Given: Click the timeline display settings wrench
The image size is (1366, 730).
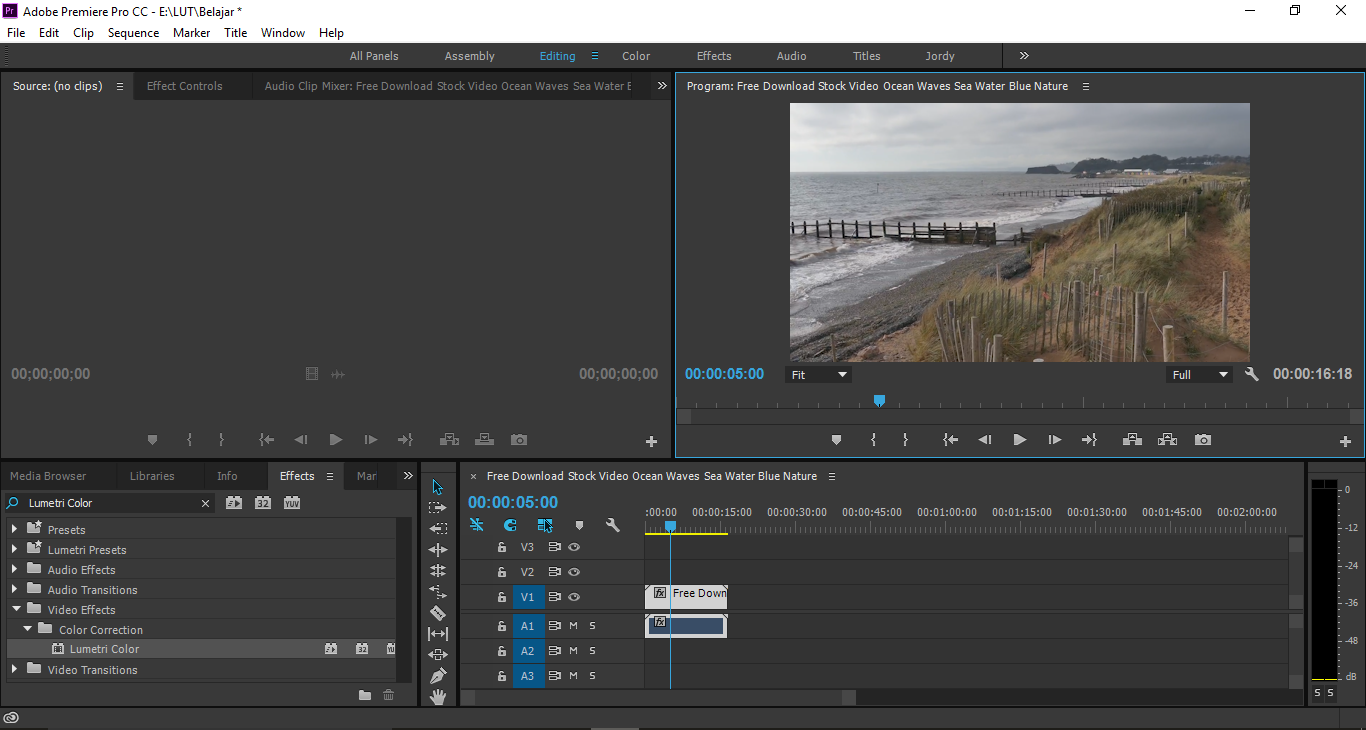Looking at the screenshot, I should (613, 525).
